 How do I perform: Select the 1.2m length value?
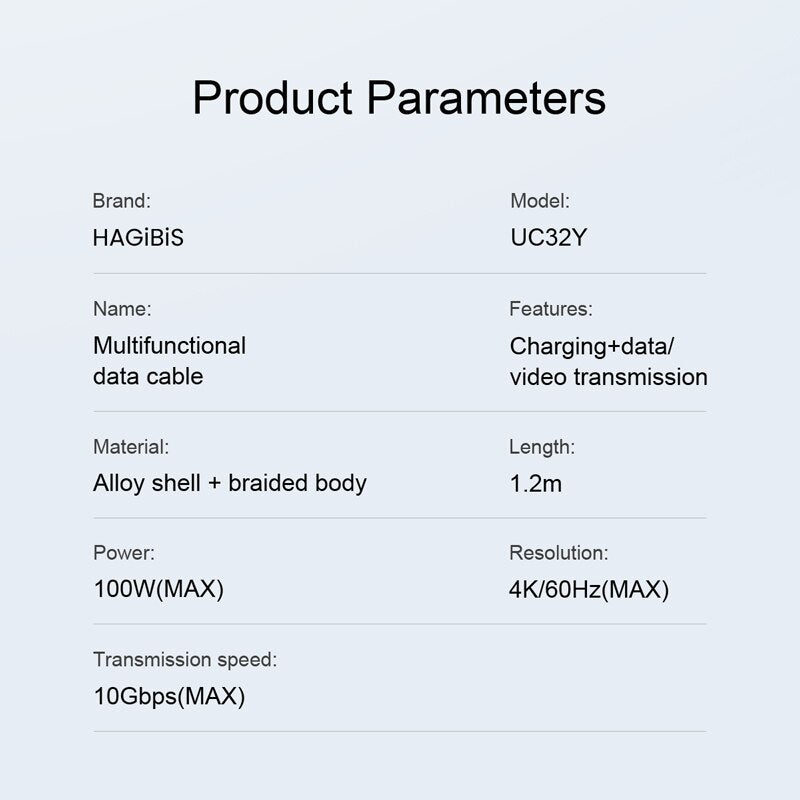(x=536, y=484)
